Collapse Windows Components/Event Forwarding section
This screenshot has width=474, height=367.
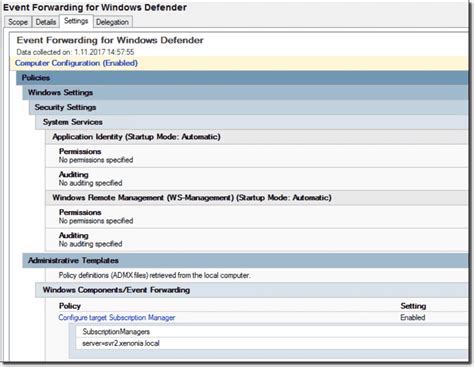click(x=252, y=290)
